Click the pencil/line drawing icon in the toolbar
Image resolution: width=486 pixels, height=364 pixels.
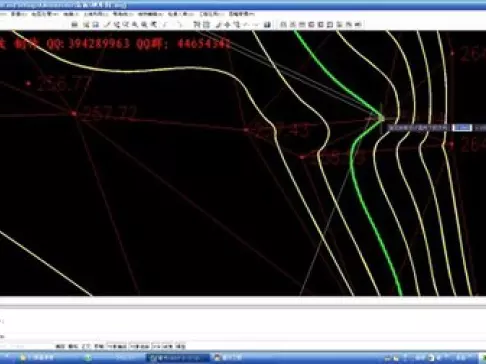tap(107, 24)
